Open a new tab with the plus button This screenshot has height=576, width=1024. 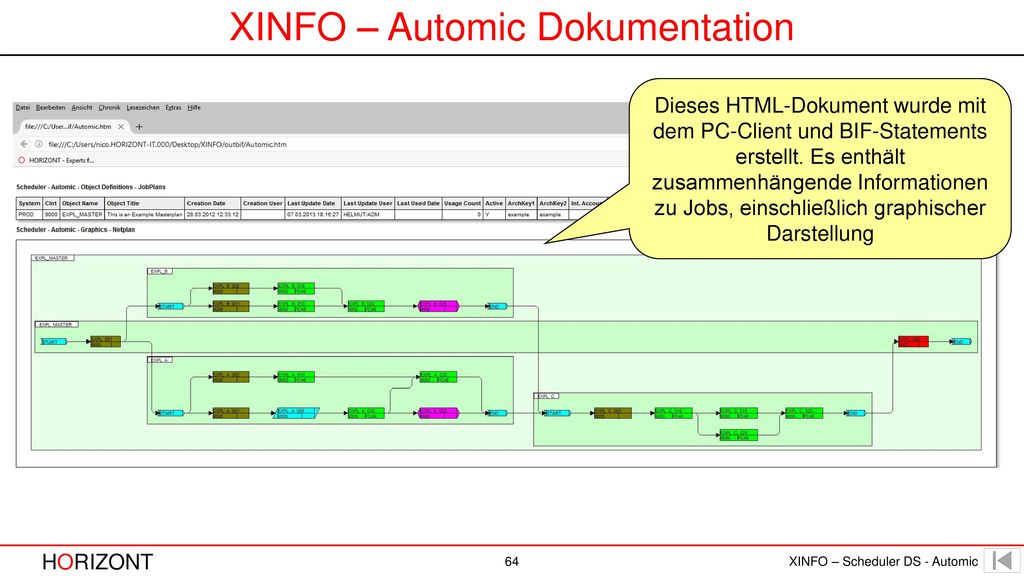(x=139, y=127)
